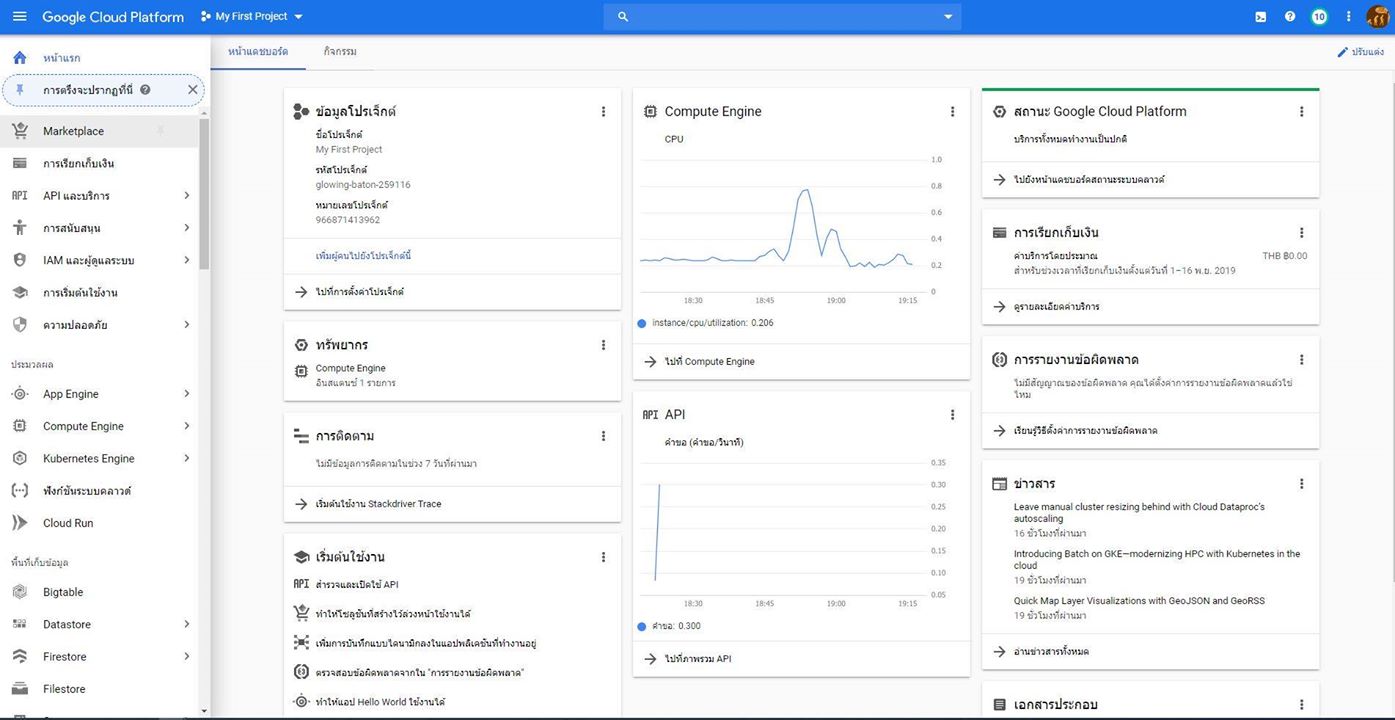Click the help icon in pinning hint
This screenshot has width=1395, height=720.
(x=145, y=90)
